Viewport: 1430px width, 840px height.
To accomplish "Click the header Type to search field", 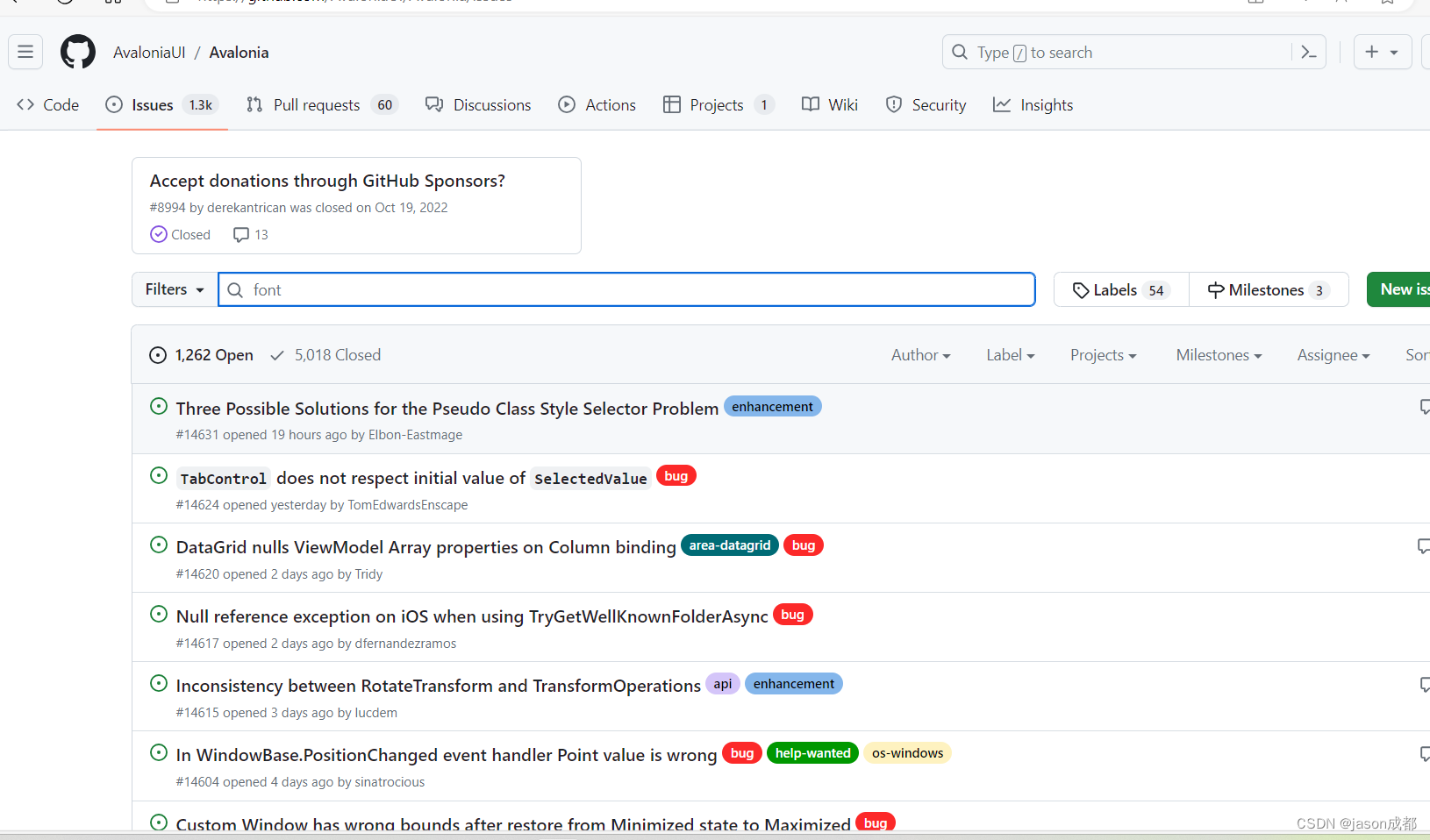I will (1133, 53).
